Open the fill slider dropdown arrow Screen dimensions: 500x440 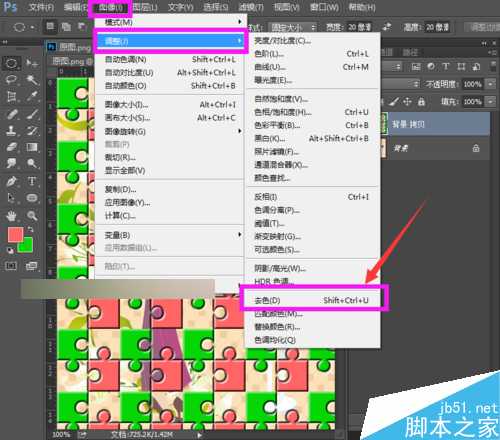(x=490, y=101)
